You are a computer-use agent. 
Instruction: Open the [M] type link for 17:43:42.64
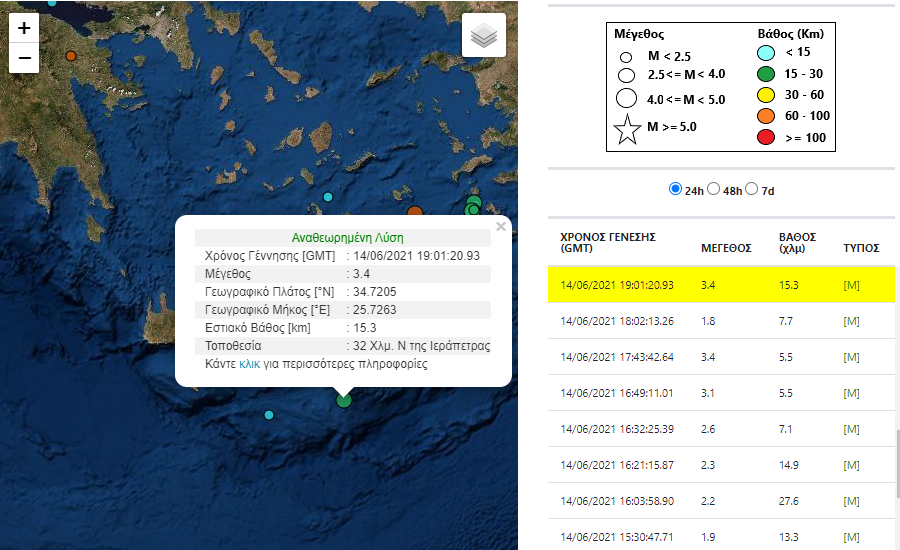[x=851, y=357]
